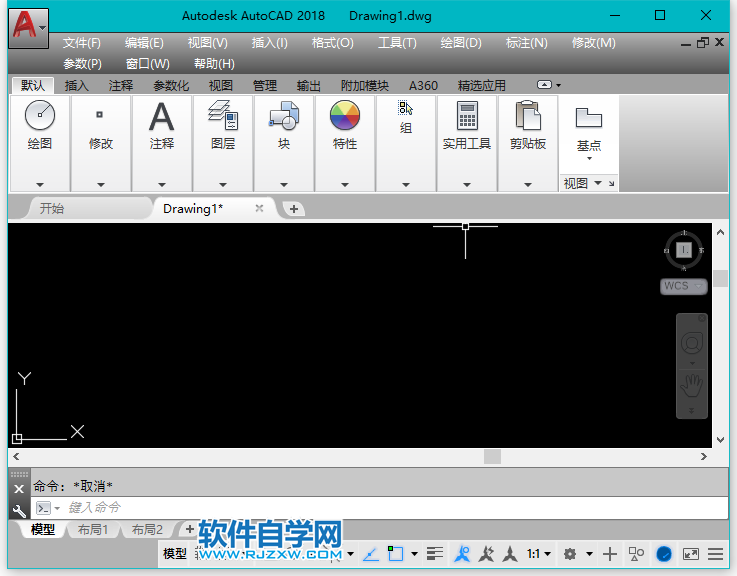This screenshot has height=576, width=737.
Task: Toggle polar tracking in status bar
Action: click(371, 554)
